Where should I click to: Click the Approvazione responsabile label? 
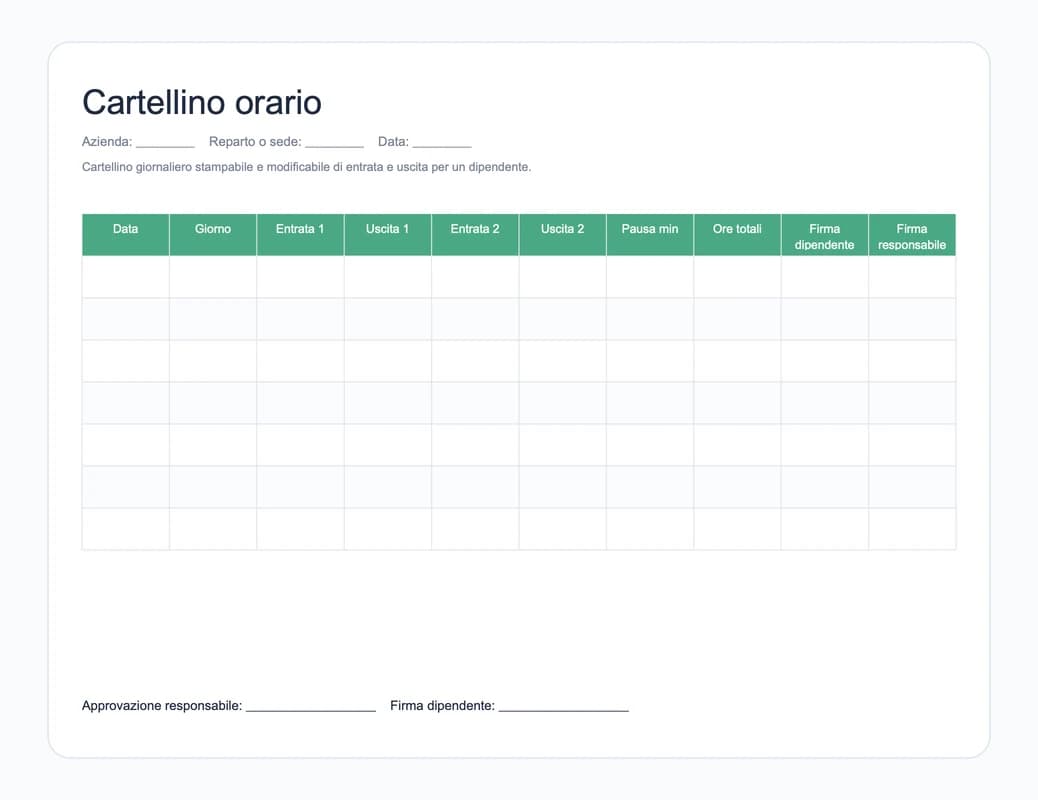(162, 706)
